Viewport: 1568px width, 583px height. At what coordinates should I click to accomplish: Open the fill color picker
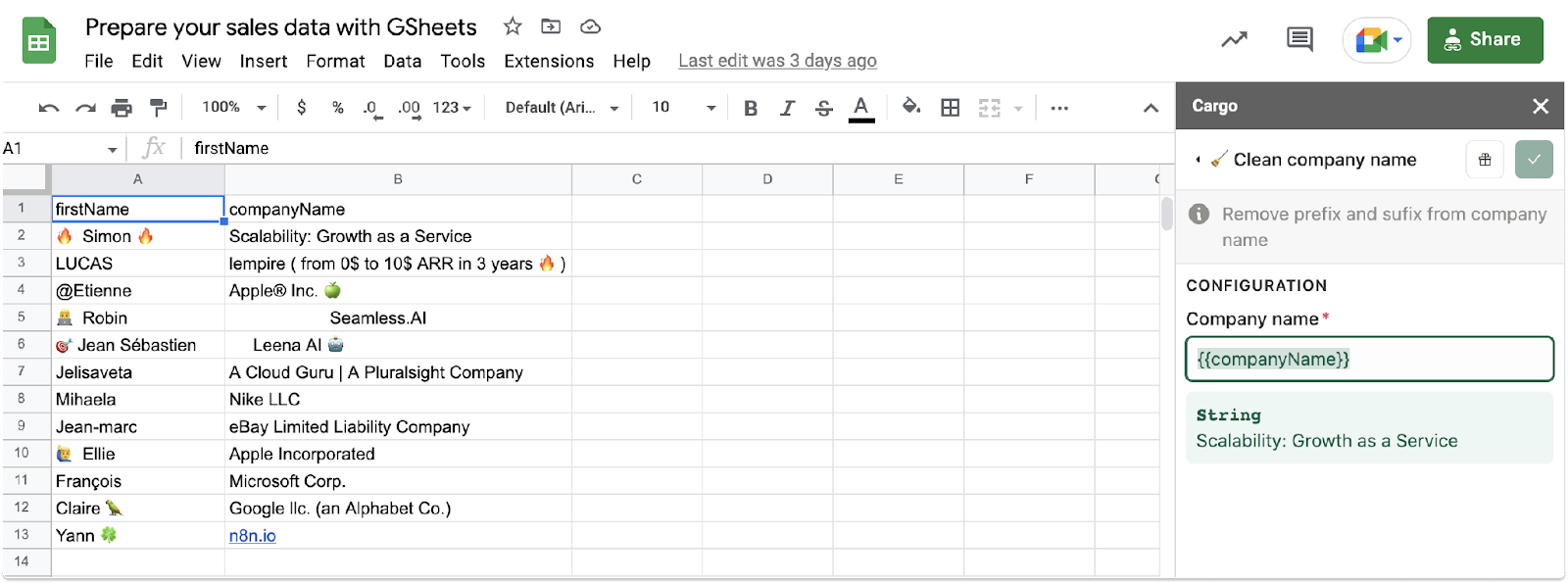click(911, 107)
